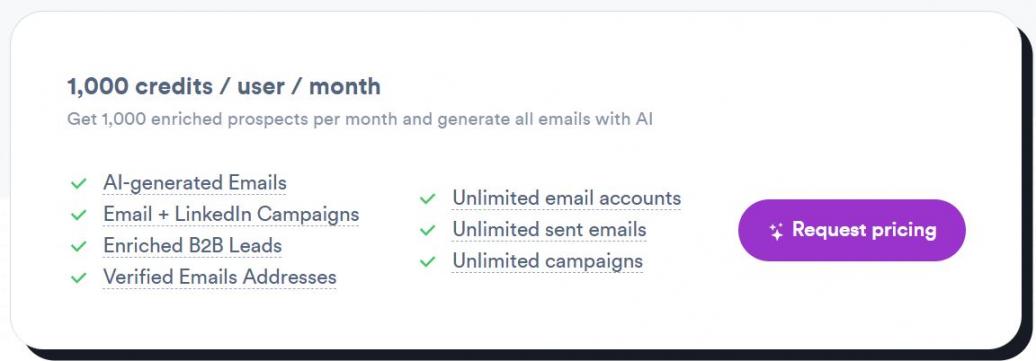Click the checkmark beside AI-generated Emails
This screenshot has height=361, width=1036.
79,183
